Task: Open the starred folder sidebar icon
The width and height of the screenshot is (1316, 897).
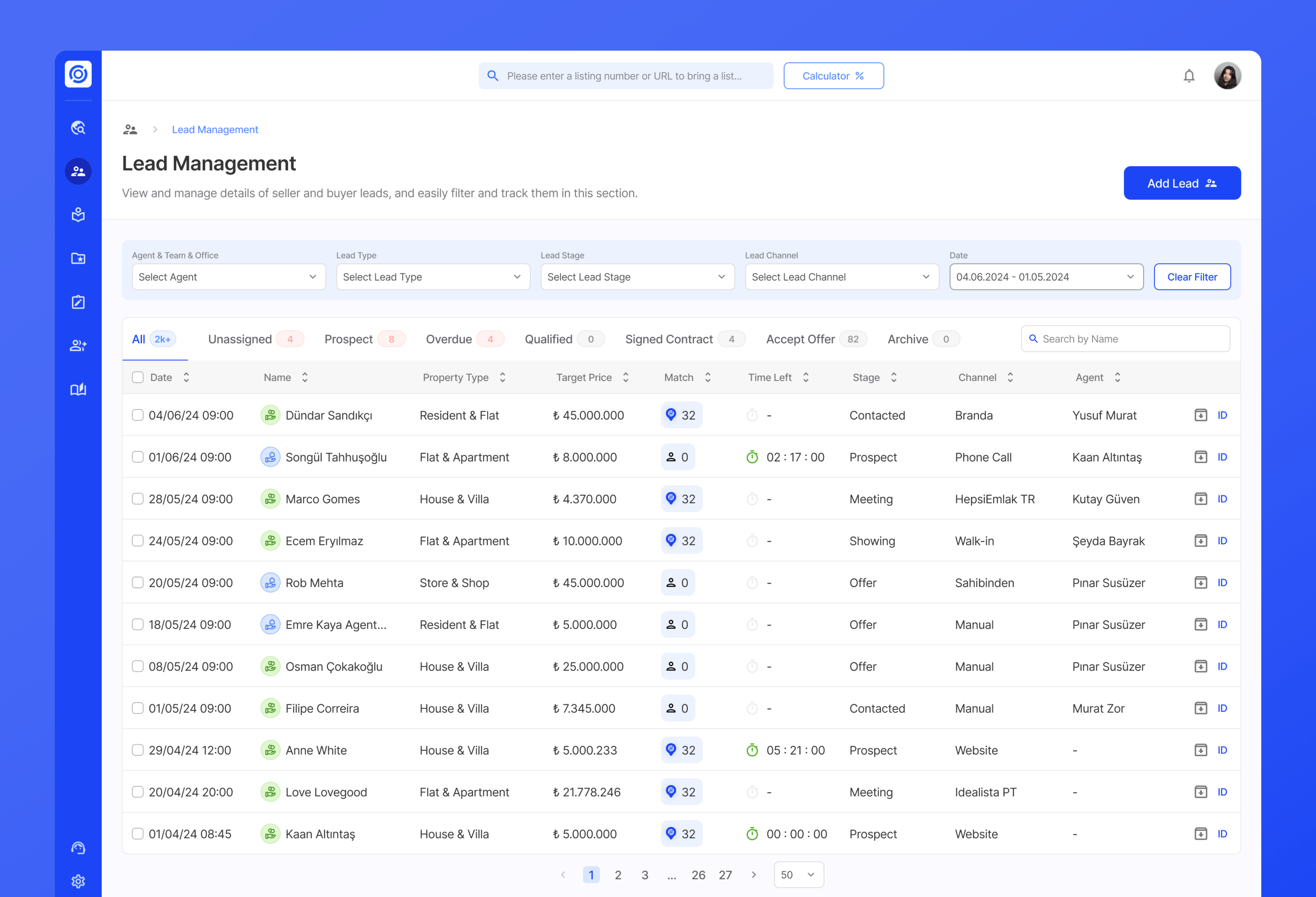Action: click(x=78, y=258)
